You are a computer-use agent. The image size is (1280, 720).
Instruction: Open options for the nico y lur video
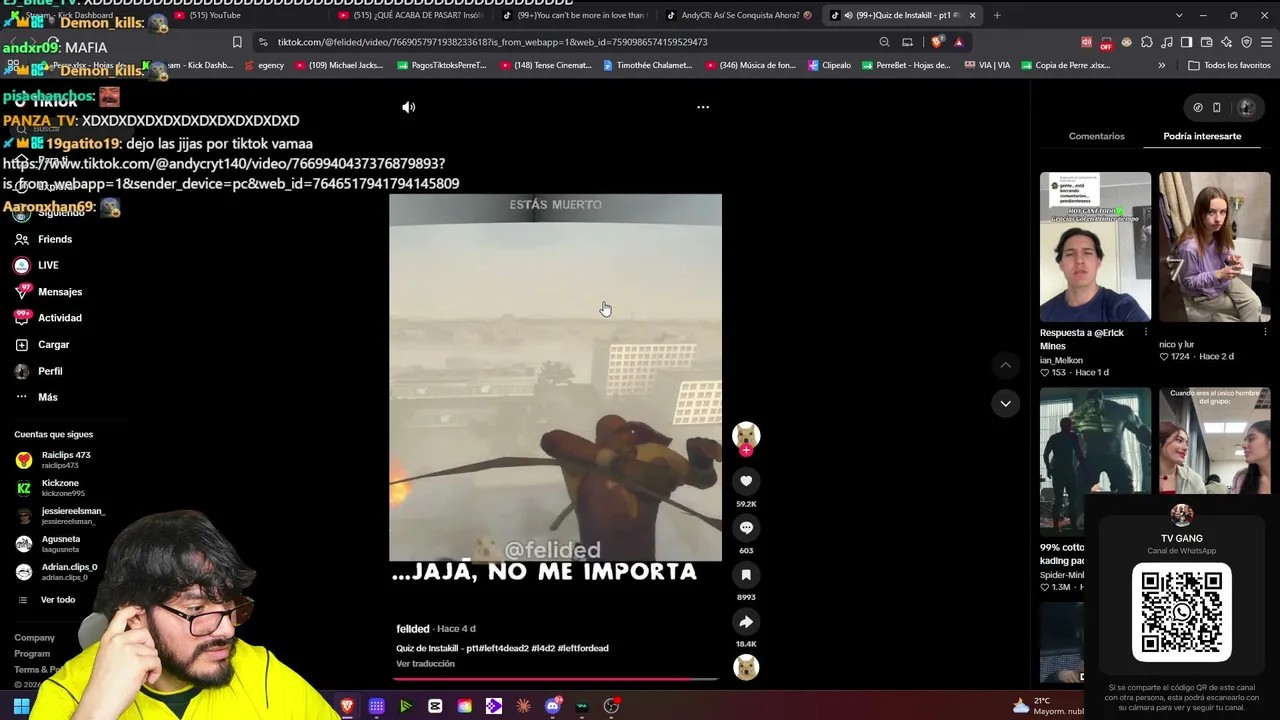[x=1265, y=333]
